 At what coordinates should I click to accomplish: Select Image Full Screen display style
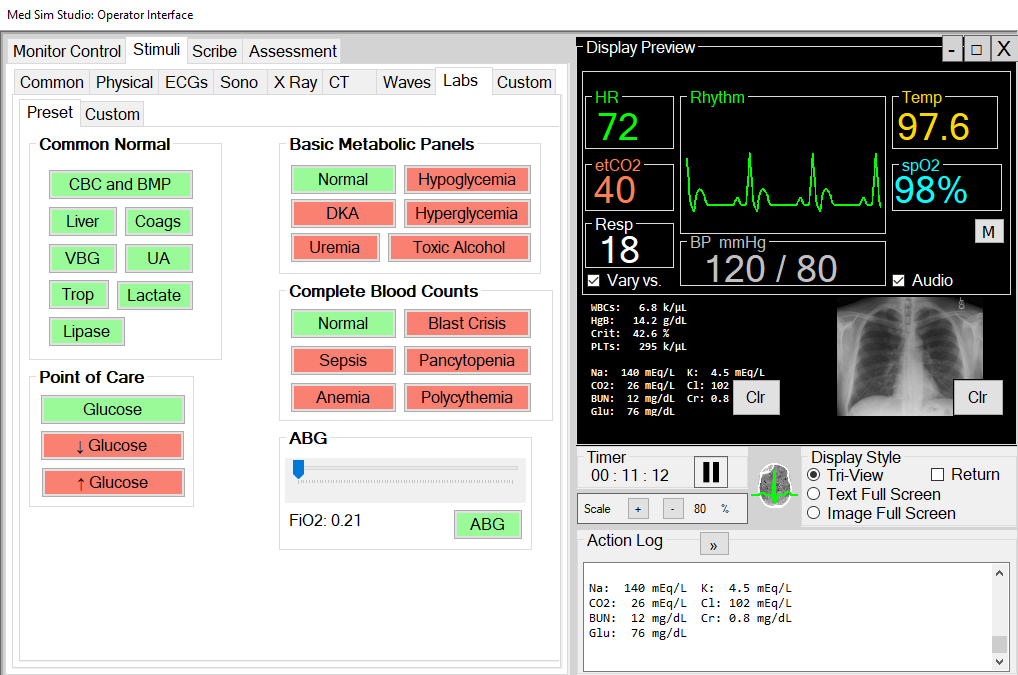(813, 513)
